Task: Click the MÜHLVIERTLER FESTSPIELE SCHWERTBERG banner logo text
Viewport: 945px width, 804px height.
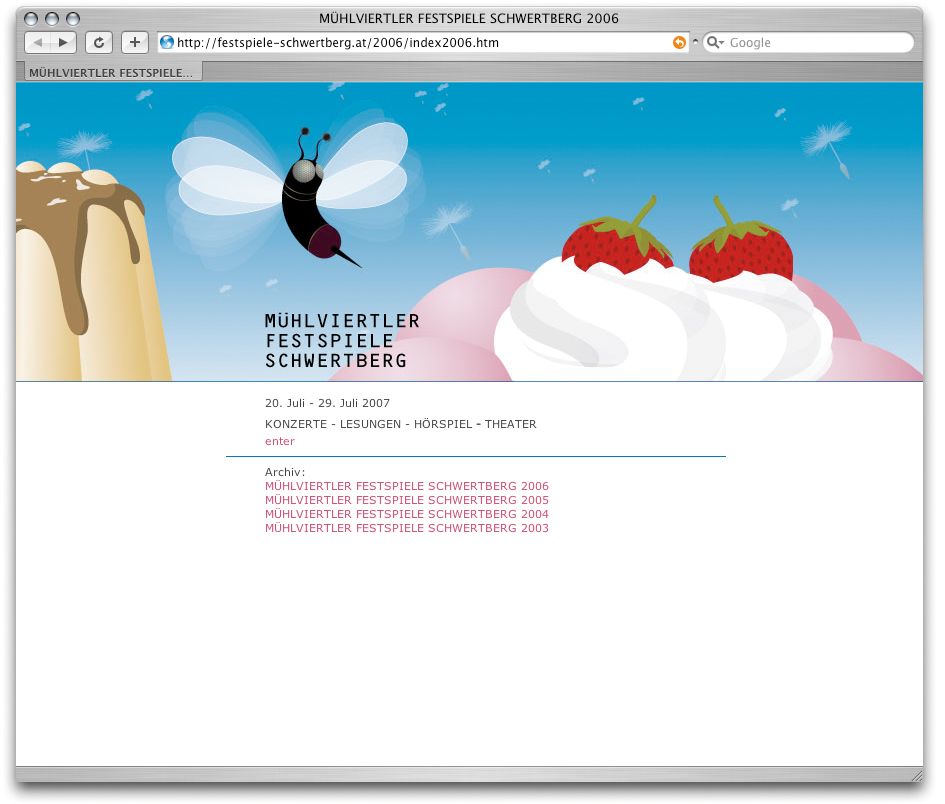Action: [342, 341]
